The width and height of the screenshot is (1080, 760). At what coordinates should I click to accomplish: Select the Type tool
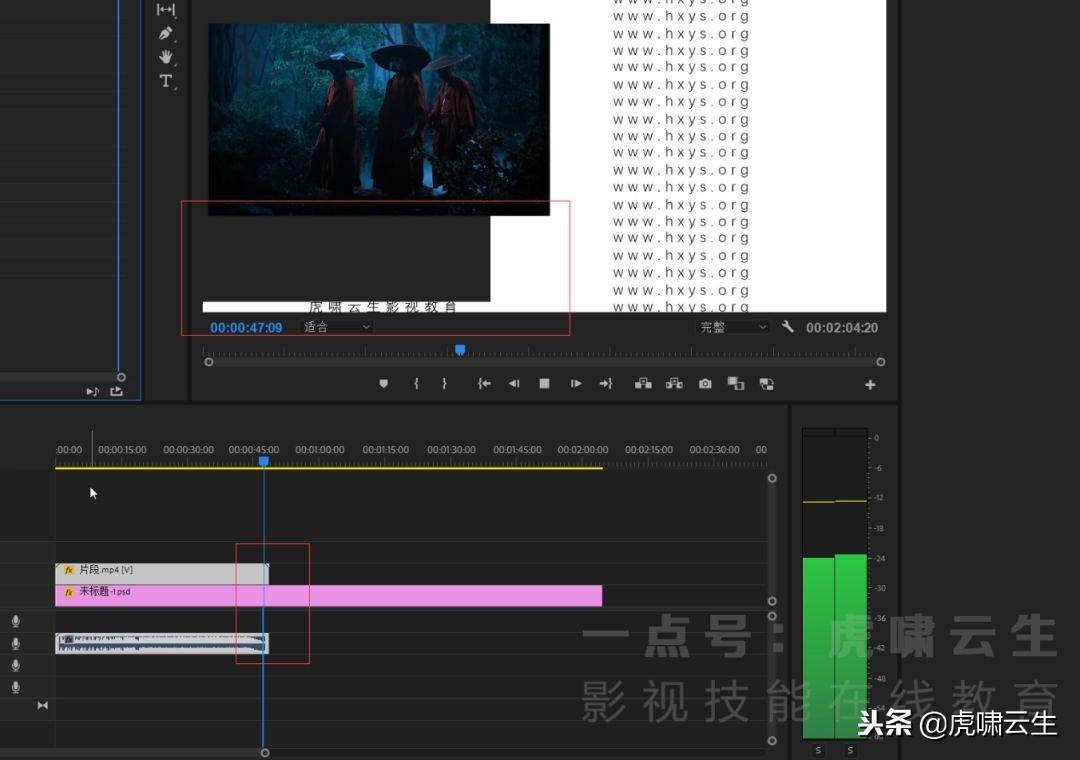(165, 80)
